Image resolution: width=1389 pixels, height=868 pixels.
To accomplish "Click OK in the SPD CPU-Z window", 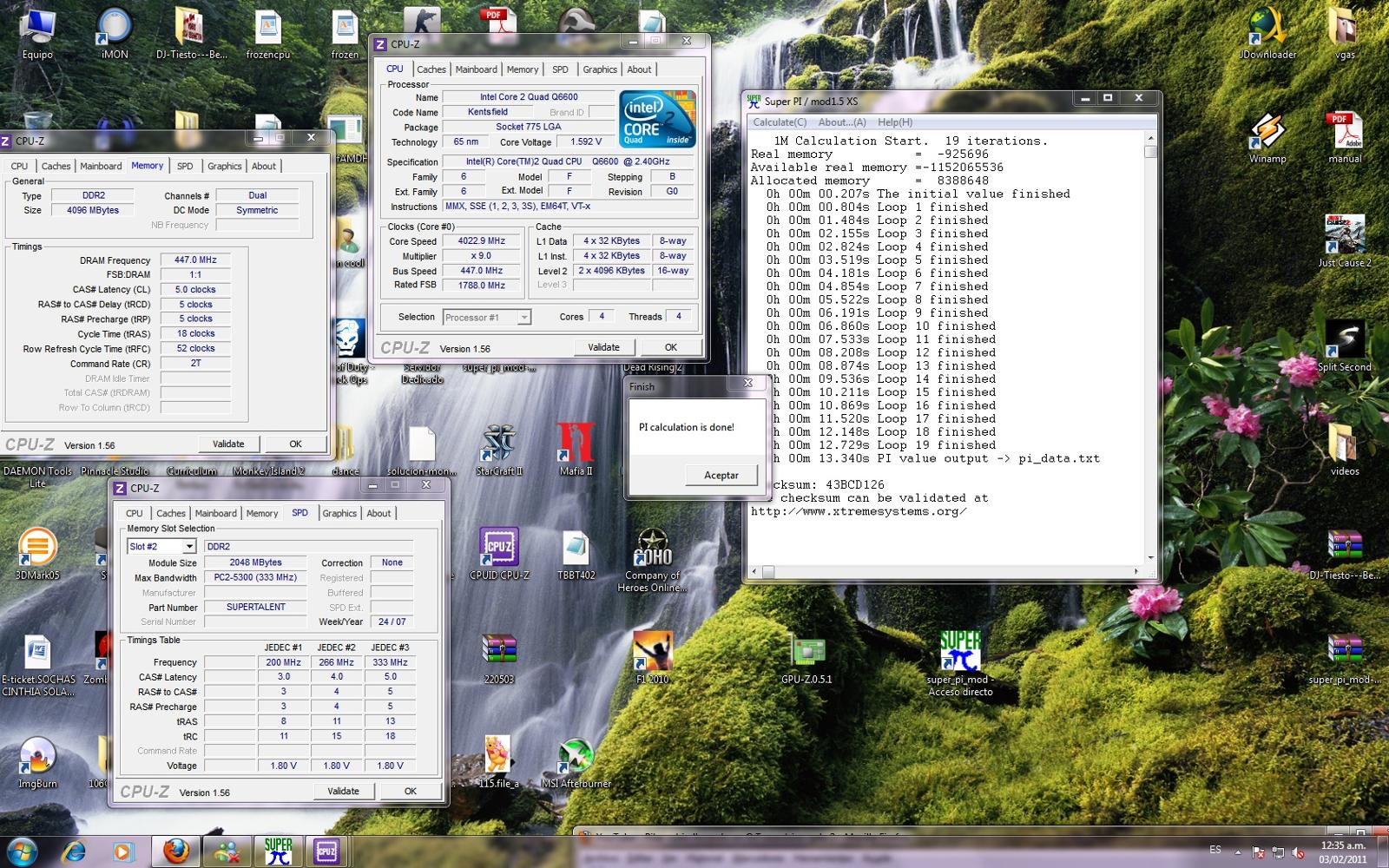I will [x=410, y=791].
